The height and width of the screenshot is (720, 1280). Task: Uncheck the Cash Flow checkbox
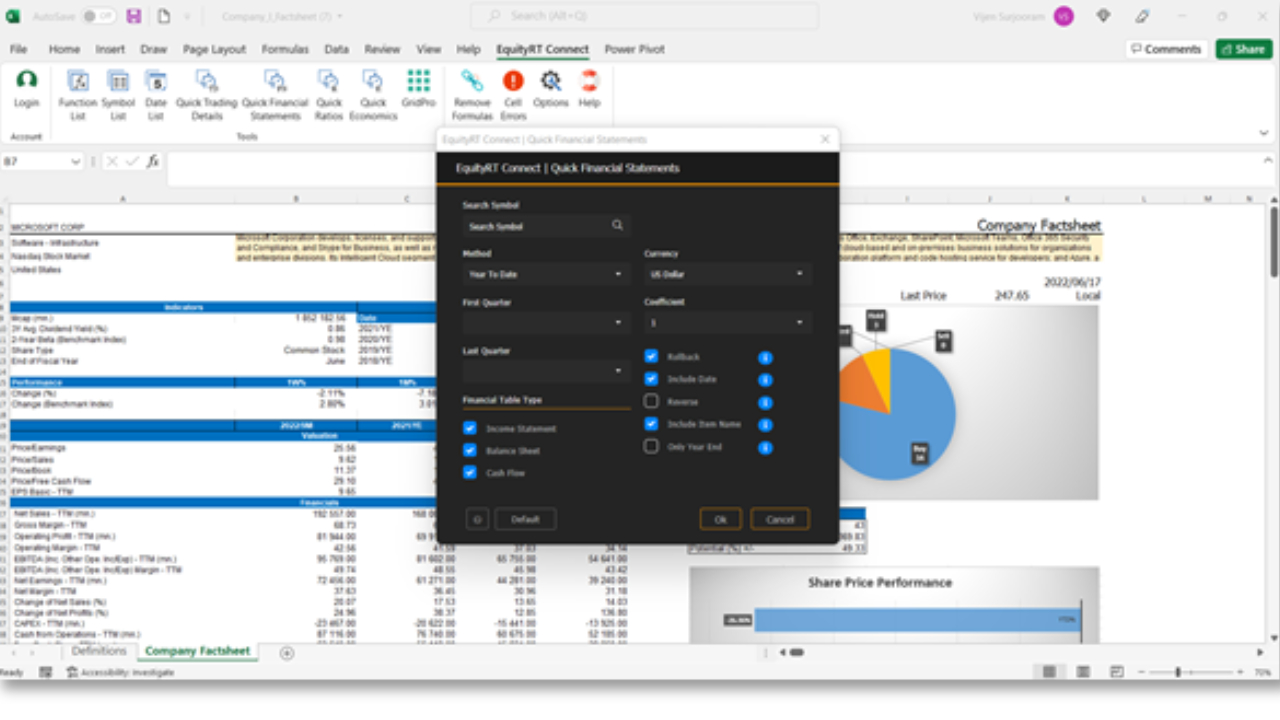click(x=470, y=472)
